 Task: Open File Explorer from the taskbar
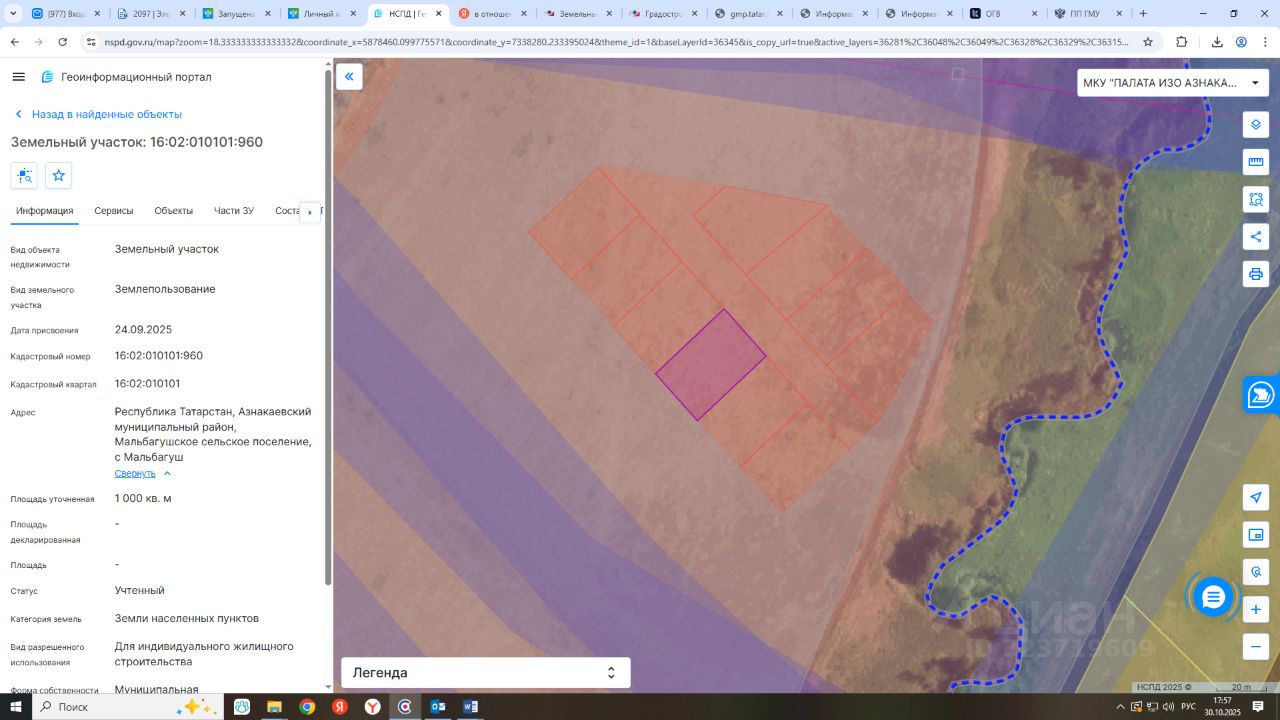click(x=274, y=707)
